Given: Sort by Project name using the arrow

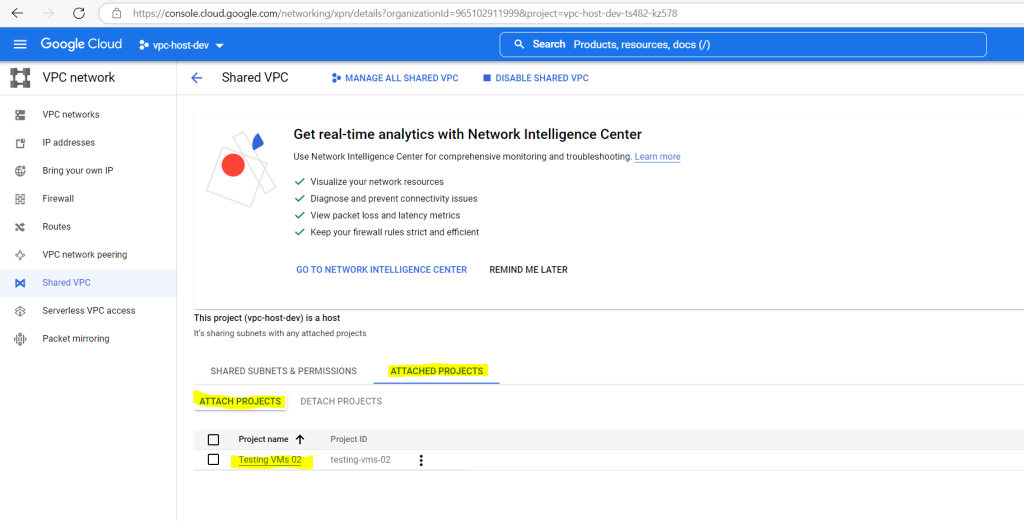Looking at the screenshot, I should (x=300, y=439).
